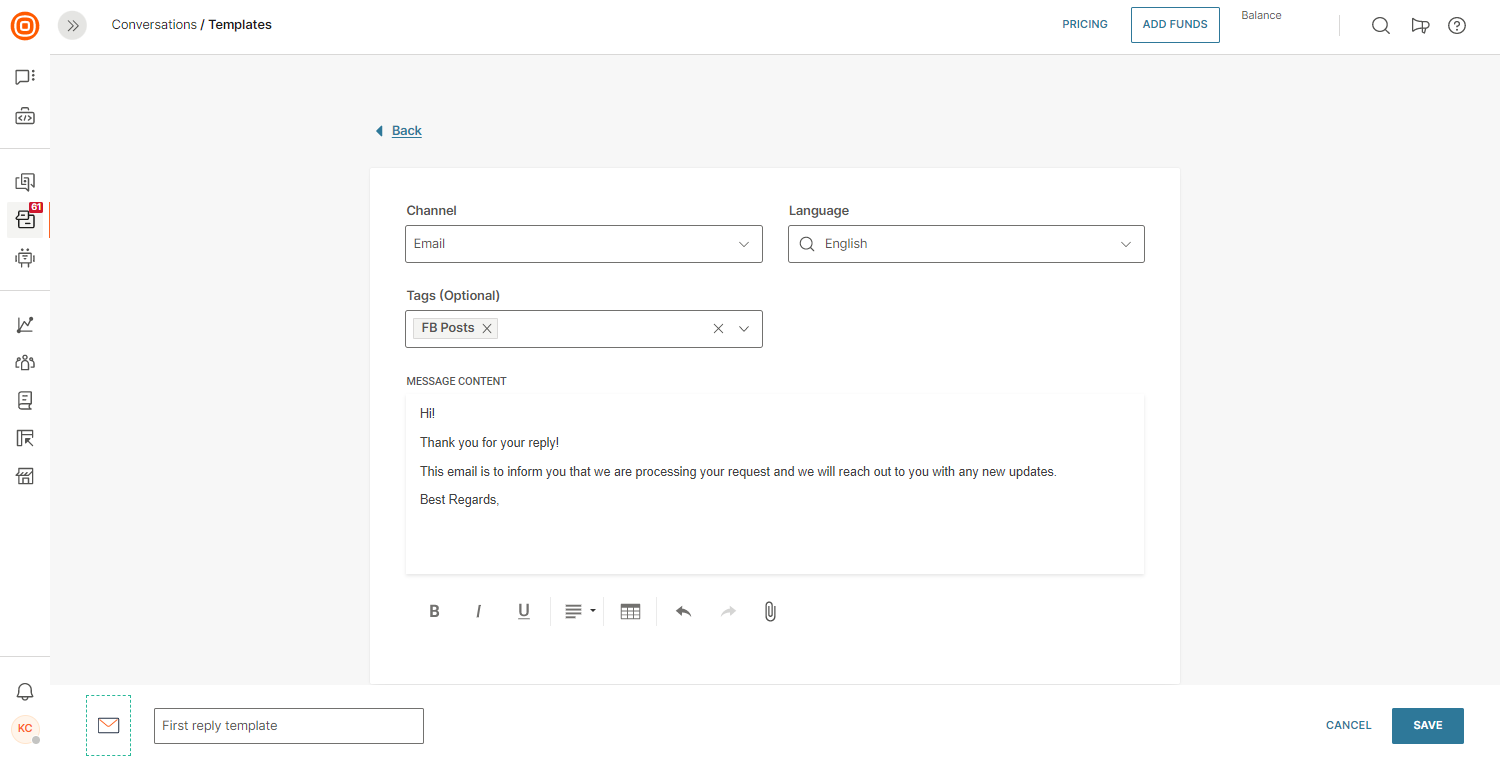Image resolution: width=1500 pixels, height=766 pixels.
Task: Remove the FB Posts tag
Action: tap(487, 329)
